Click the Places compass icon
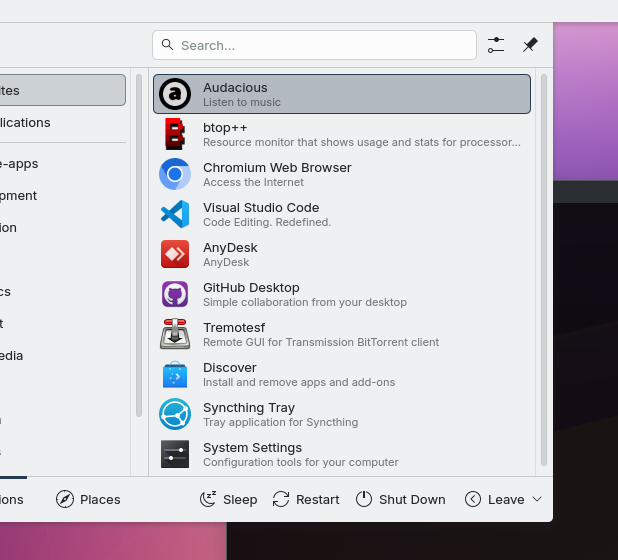Viewport: 618px width, 560px height. point(65,499)
